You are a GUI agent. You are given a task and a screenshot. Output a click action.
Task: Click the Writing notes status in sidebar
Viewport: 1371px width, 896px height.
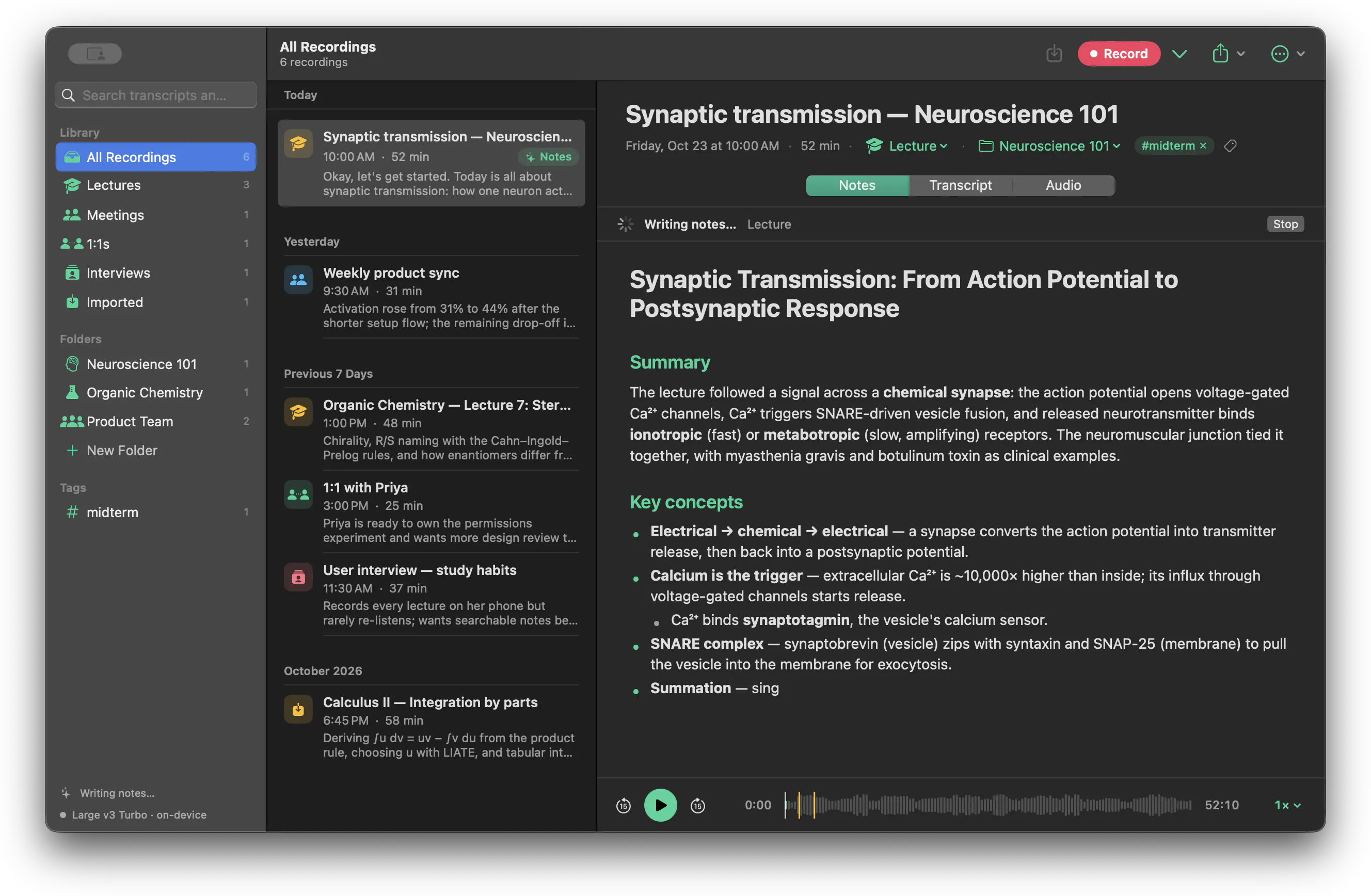(108, 793)
